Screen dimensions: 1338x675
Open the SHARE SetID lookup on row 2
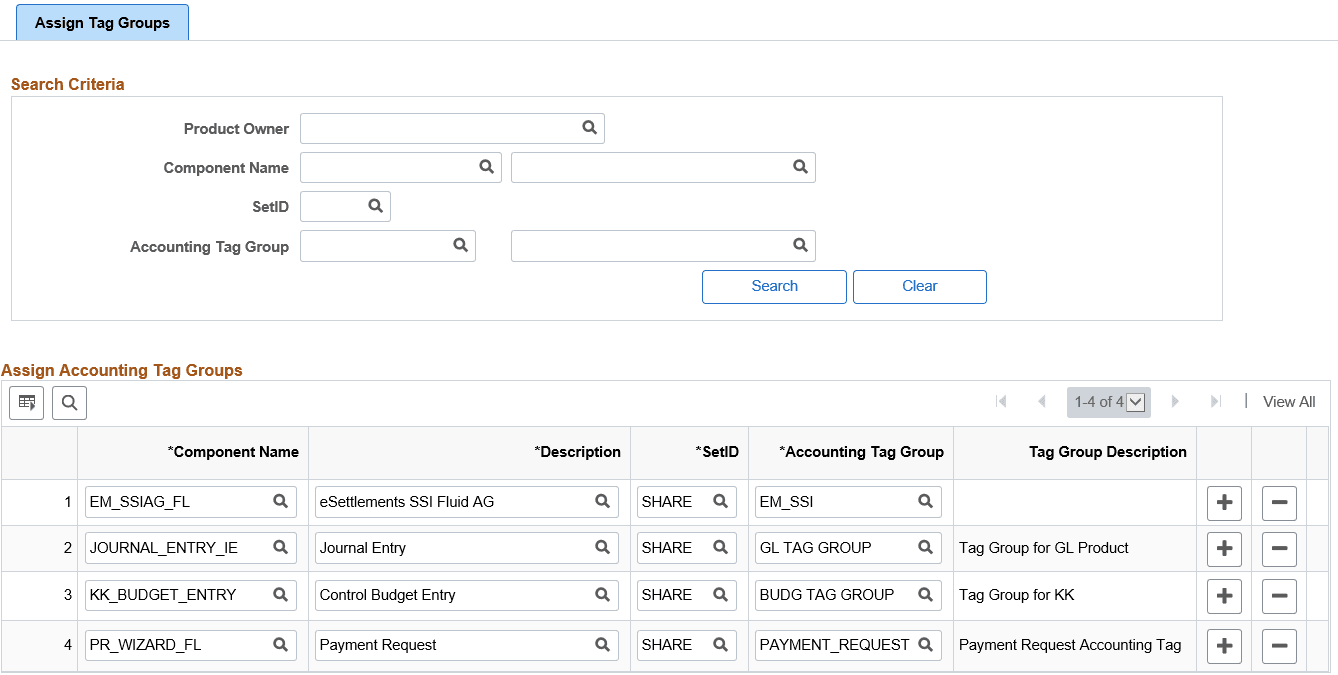[721, 547]
